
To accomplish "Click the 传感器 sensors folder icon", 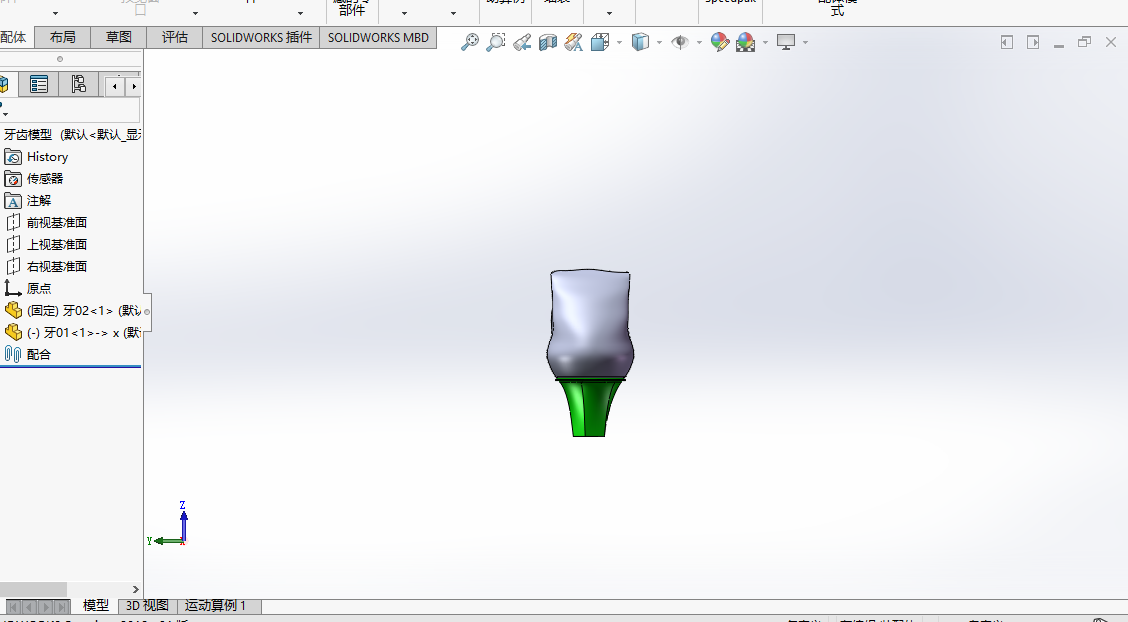I will click(x=13, y=178).
